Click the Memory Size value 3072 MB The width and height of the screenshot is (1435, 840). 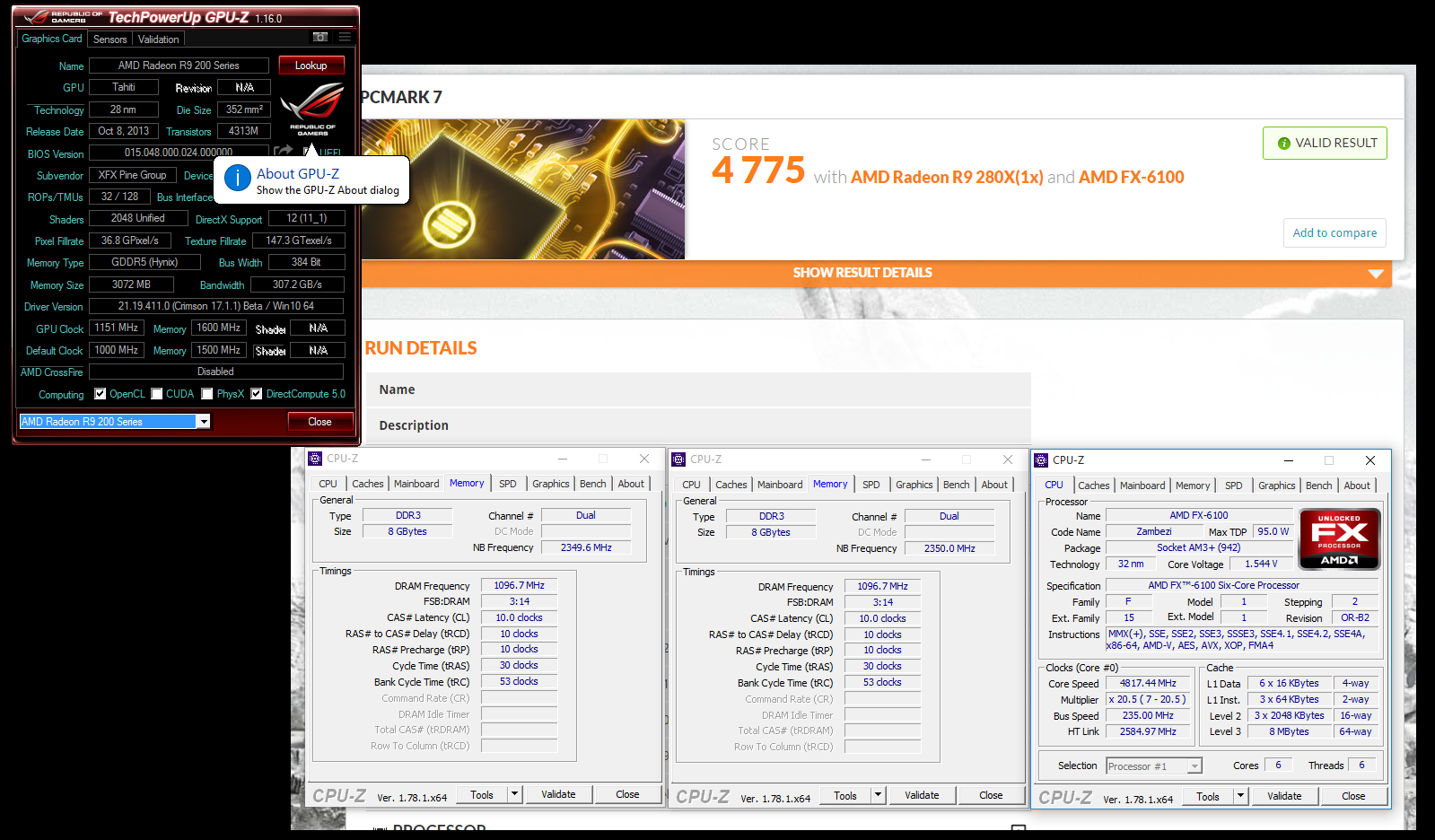[x=131, y=284]
